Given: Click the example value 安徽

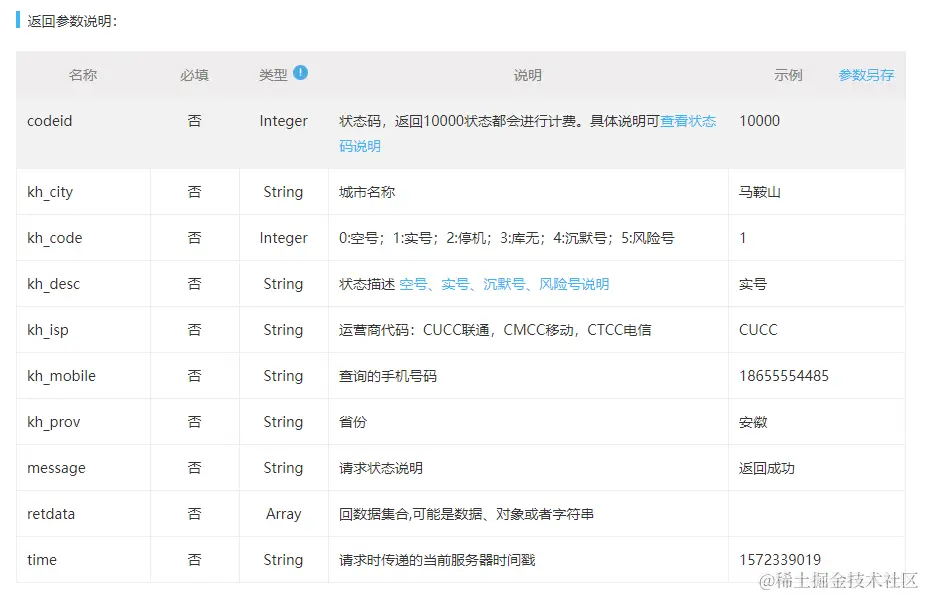Looking at the screenshot, I should pyautogui.click(x=753, y=422).
